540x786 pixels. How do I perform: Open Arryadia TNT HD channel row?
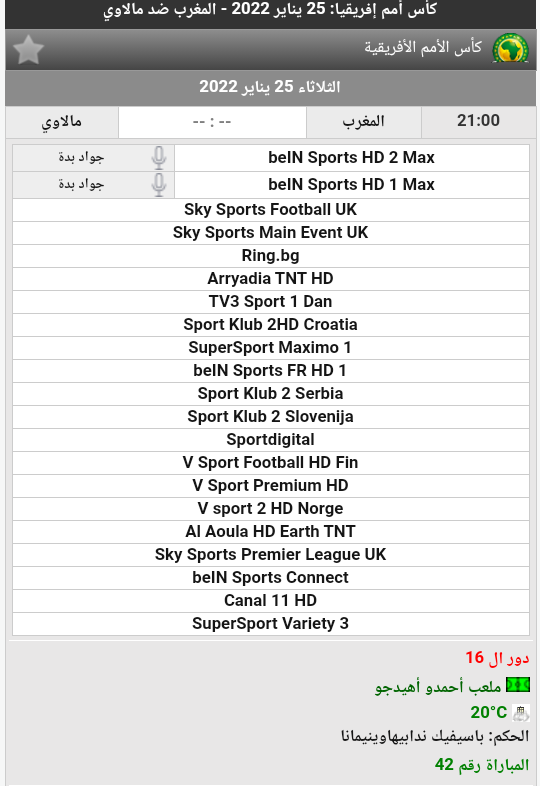tap(271, 279)
